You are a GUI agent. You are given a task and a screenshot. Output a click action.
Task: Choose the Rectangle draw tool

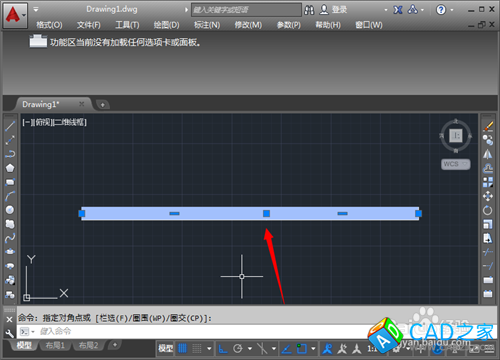10,182
